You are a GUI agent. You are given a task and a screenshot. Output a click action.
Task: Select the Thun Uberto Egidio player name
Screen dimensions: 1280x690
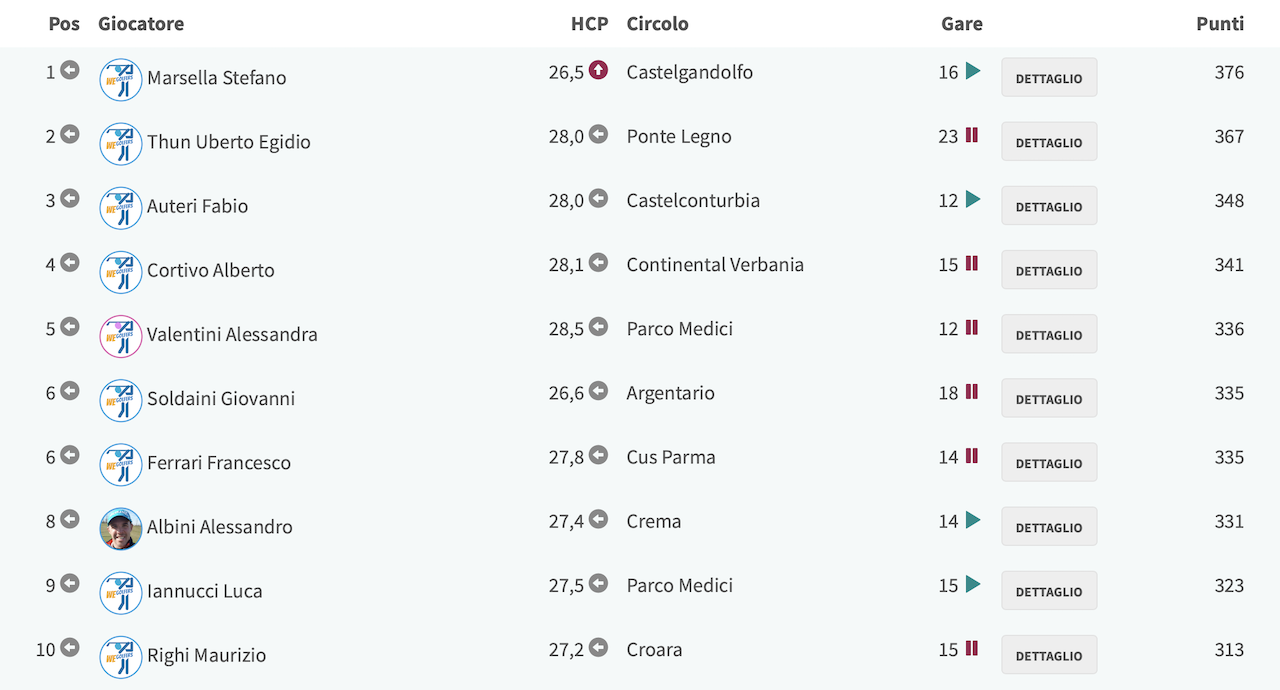(229, 142)
